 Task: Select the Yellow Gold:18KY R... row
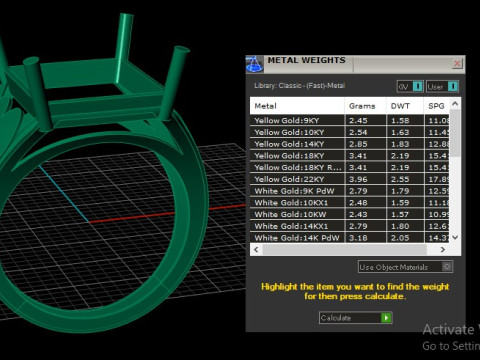[350, 167]
